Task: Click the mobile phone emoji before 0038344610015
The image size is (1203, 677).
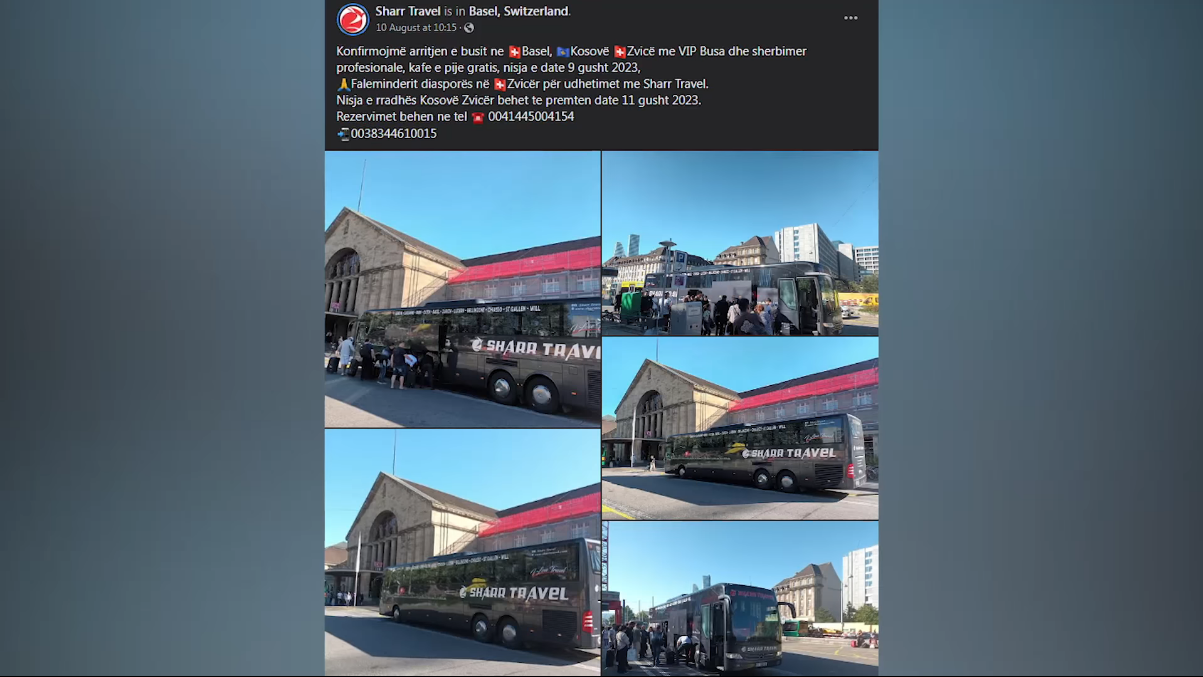Action: click(x=343, y=133)
